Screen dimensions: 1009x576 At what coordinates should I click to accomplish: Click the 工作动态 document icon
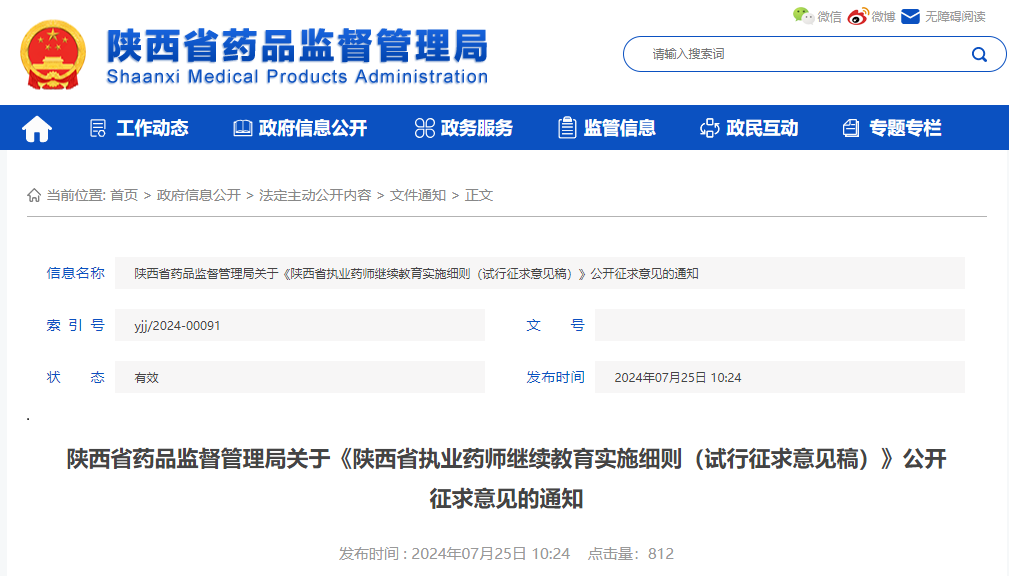pos(97,128)
